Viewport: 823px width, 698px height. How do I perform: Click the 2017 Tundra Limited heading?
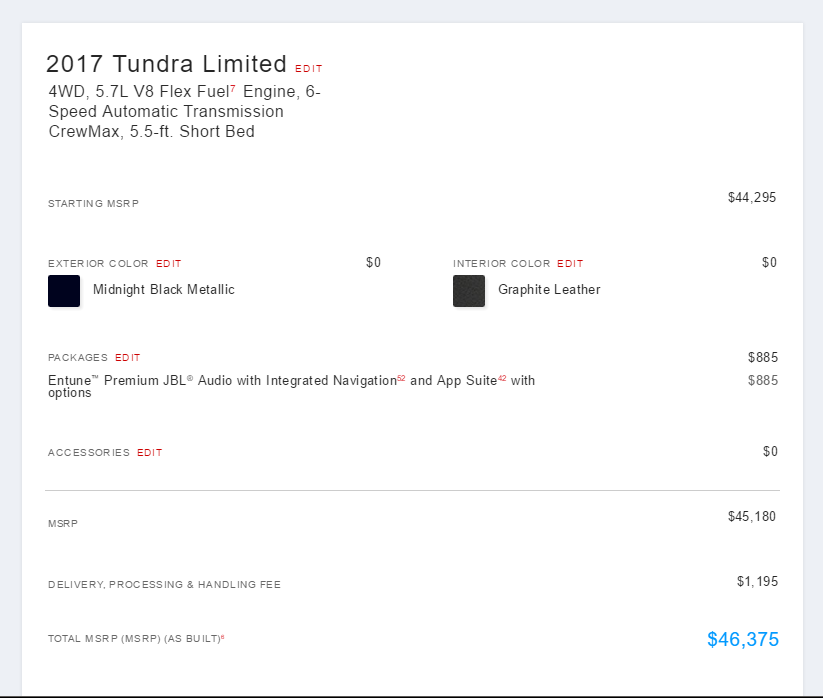166,64
